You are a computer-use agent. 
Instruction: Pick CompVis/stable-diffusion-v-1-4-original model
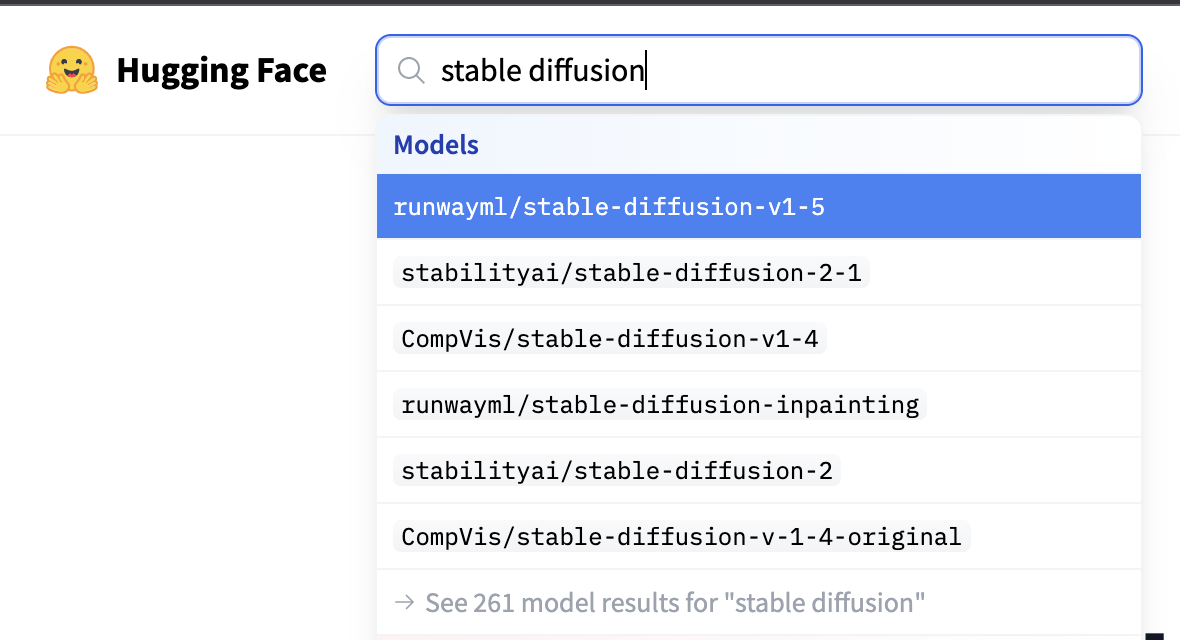click(681, 537)
